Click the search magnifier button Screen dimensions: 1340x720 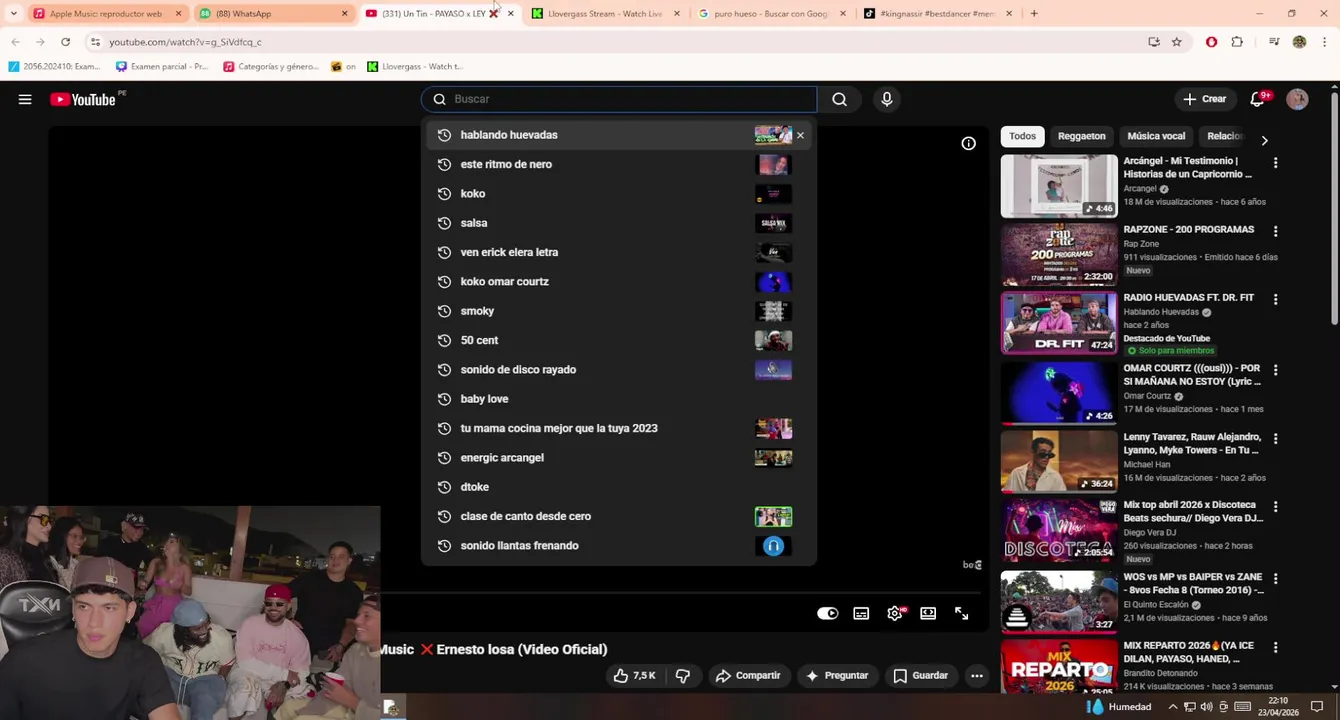pos(839,99)
